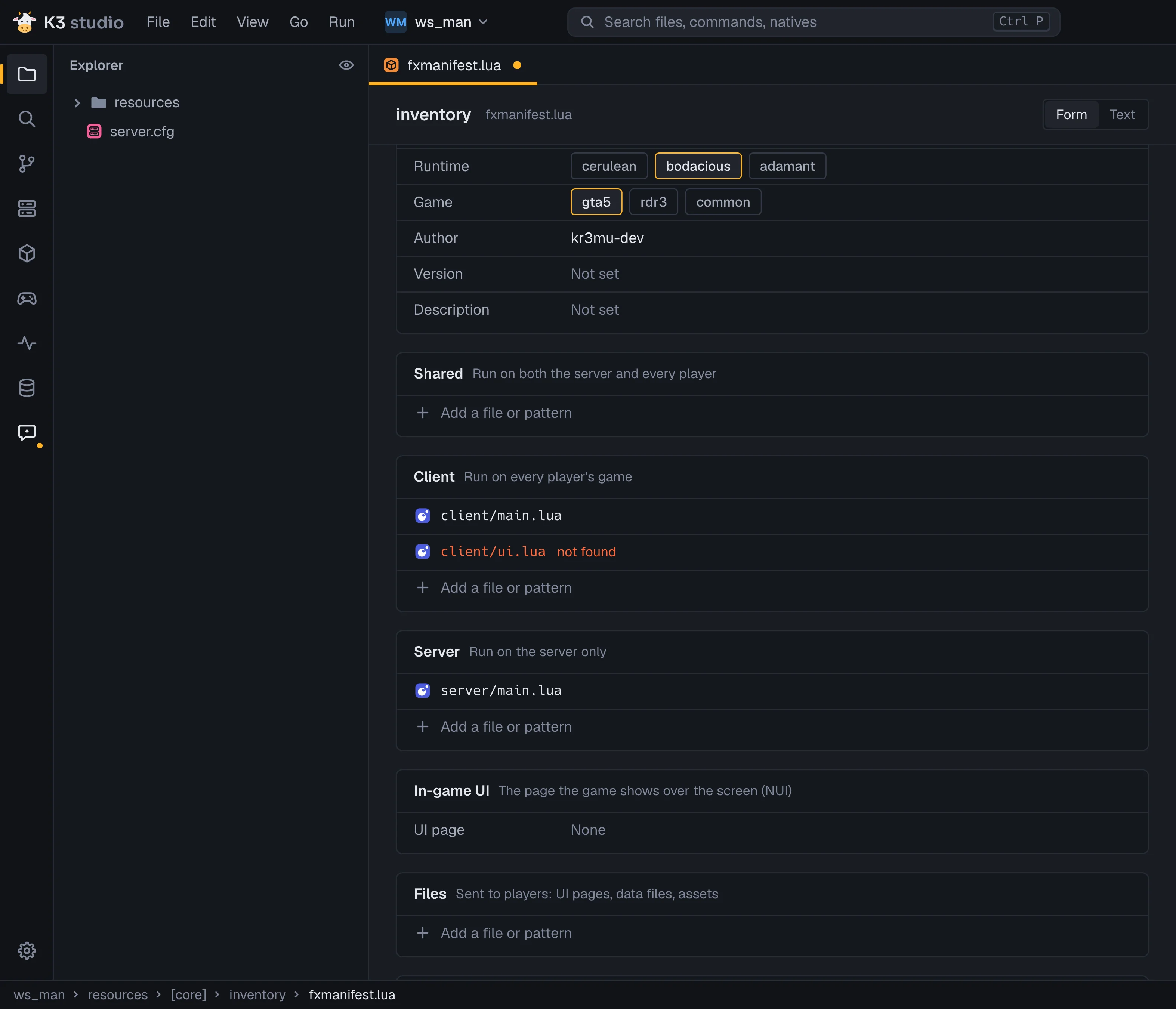Viewport: 1176px width, 1009px height.
Task: Select the fxmanifest.lua editor tab
Action: point(453,65)
